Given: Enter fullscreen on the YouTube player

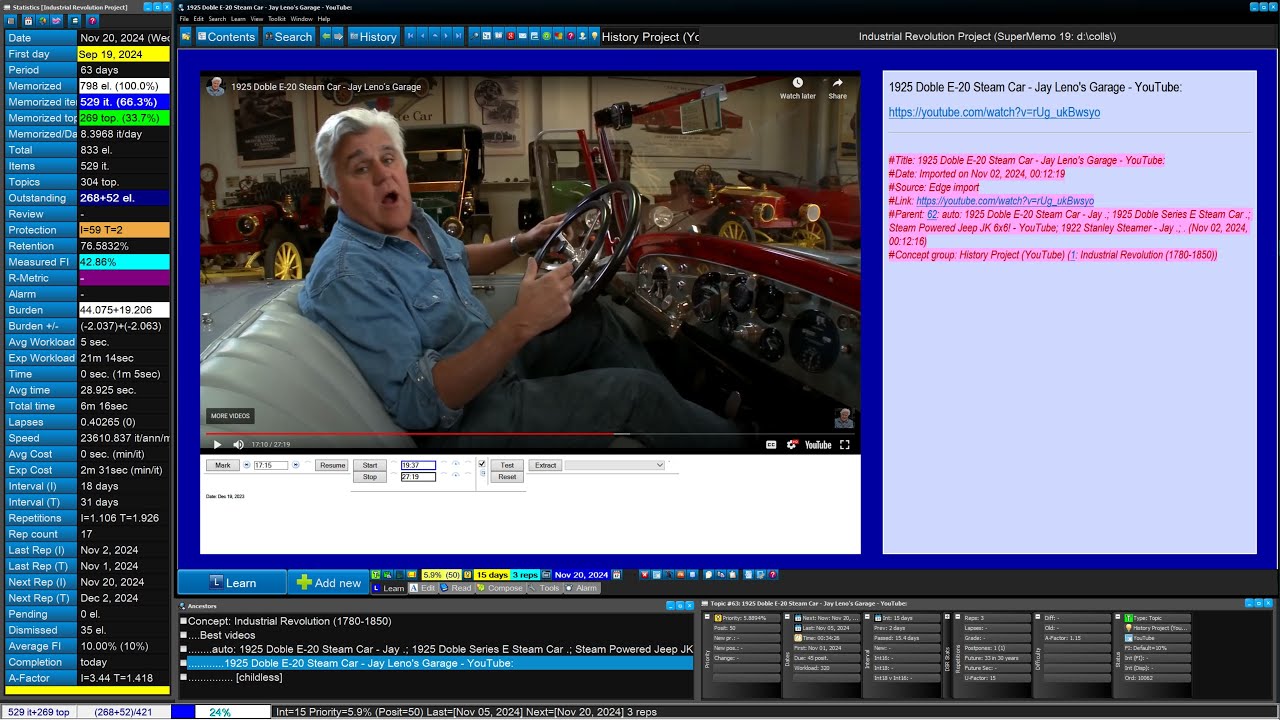Looking at the screenshot, I should click(x=844, y=445).
